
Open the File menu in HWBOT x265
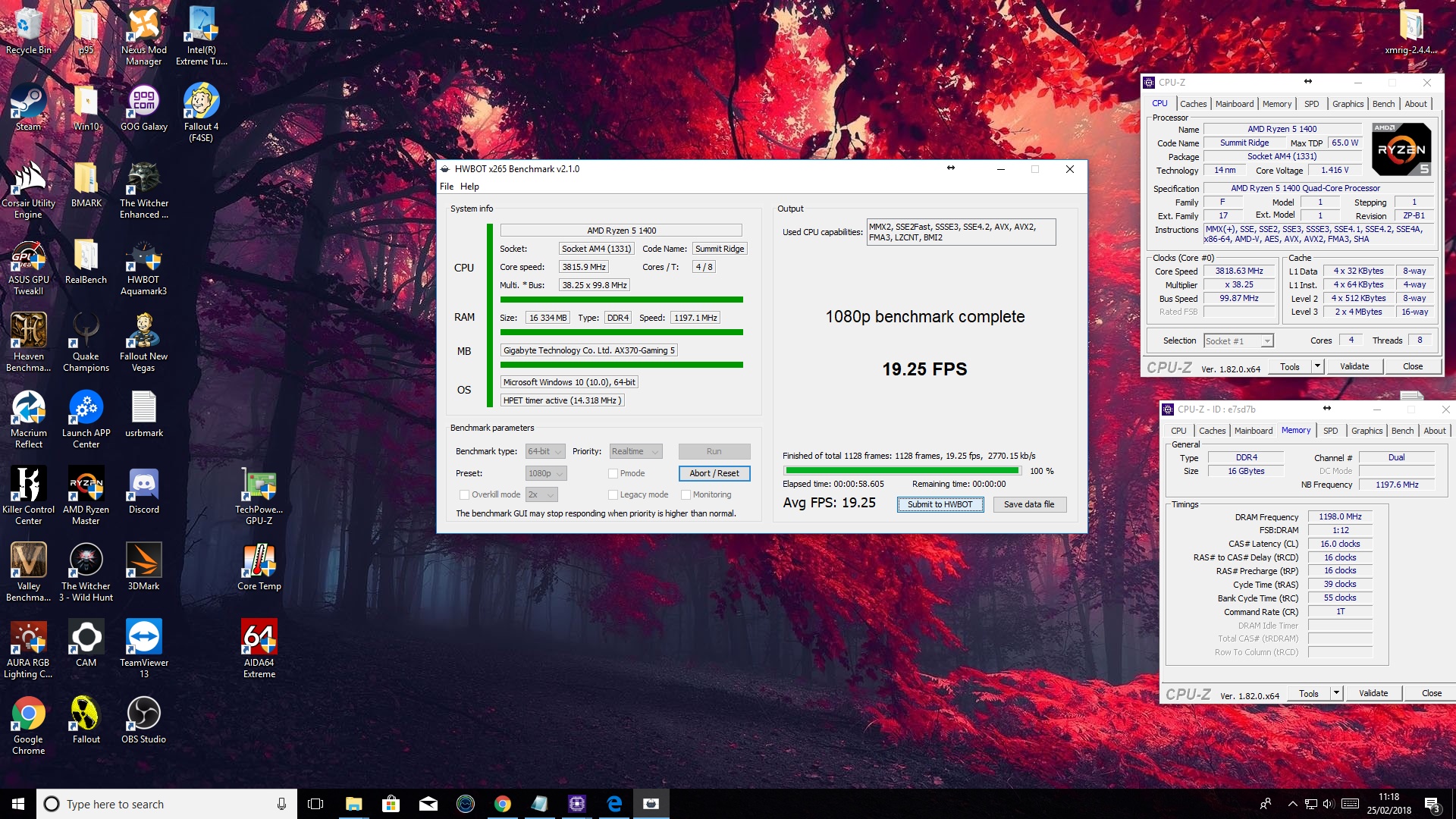pyautogui.click(x=447, y=187)
